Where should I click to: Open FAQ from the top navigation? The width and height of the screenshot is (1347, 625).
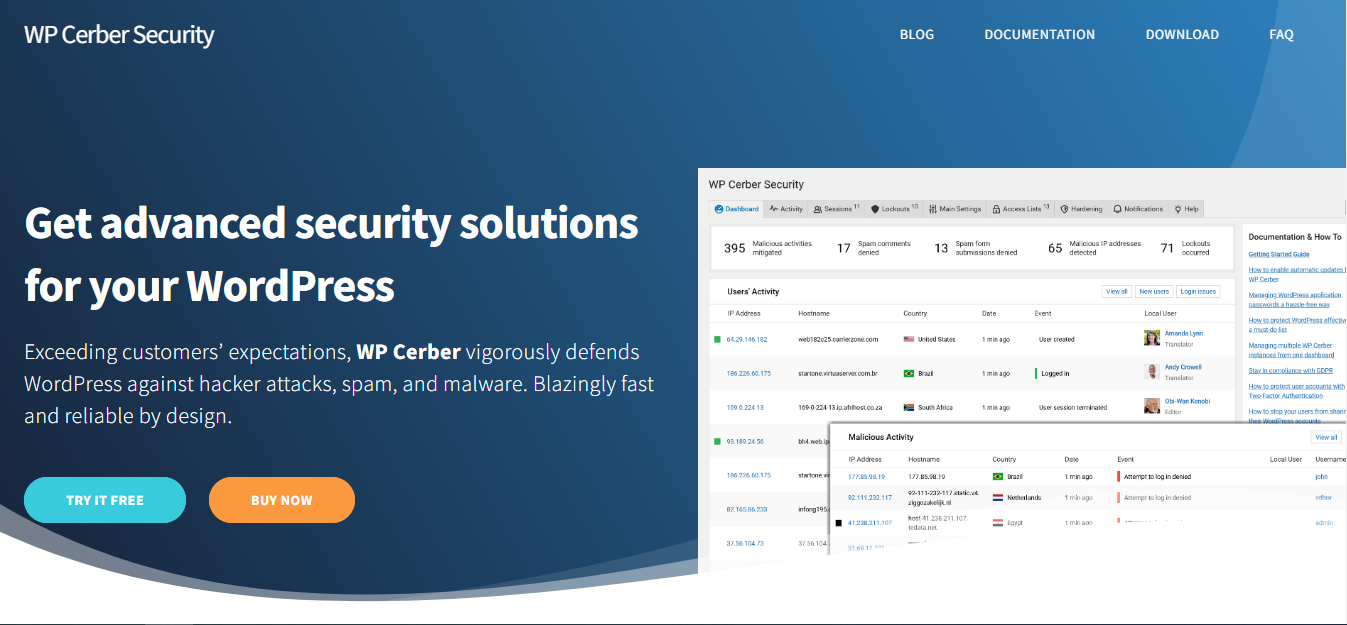[1281, 33]
